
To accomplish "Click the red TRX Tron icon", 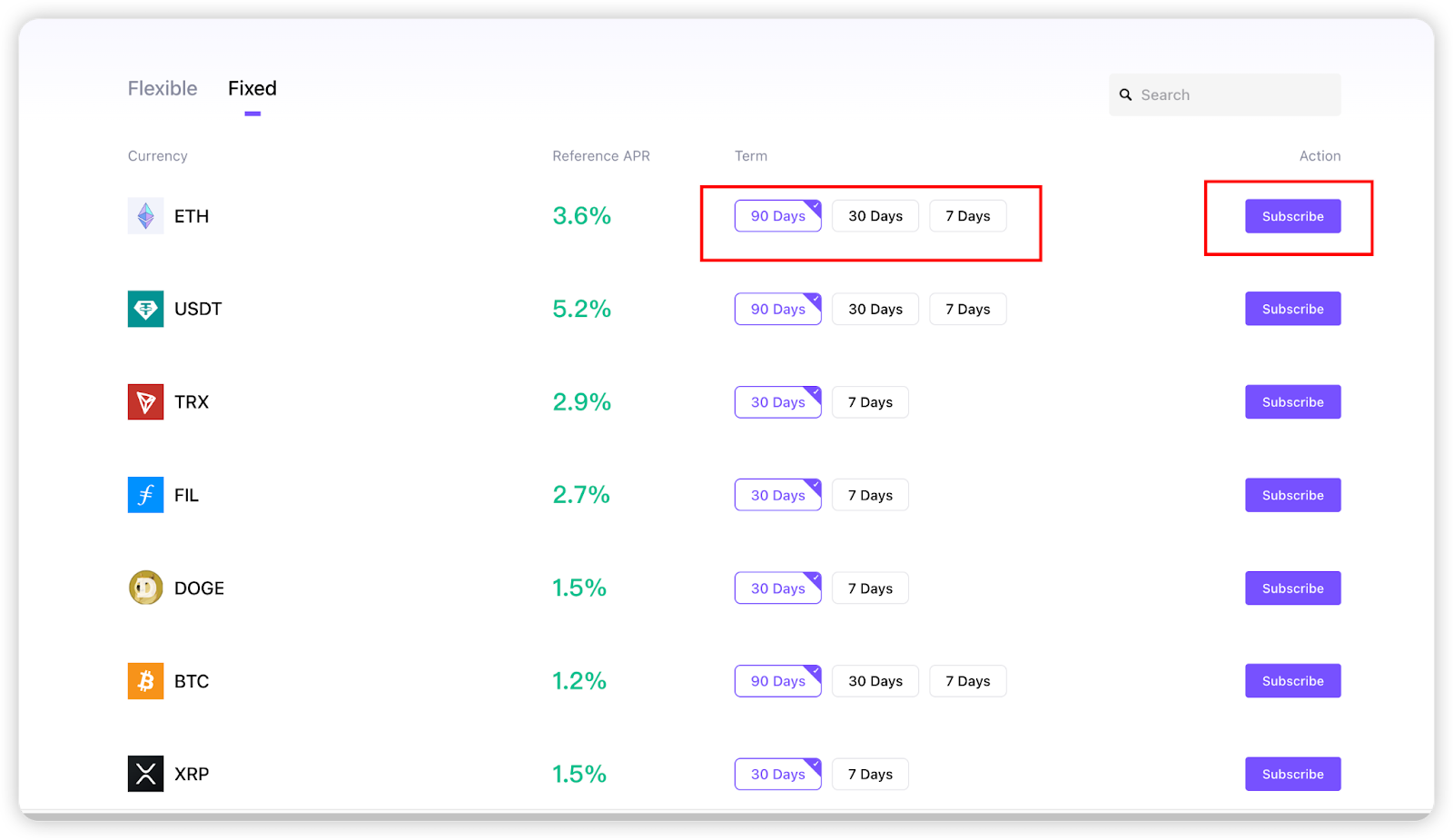I will 145,402.
